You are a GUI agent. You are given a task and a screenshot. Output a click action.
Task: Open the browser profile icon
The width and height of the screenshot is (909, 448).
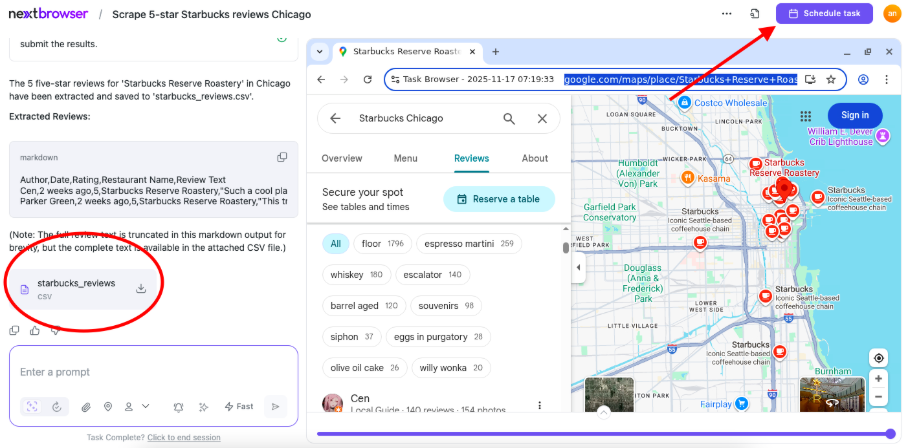pos(863,79)
